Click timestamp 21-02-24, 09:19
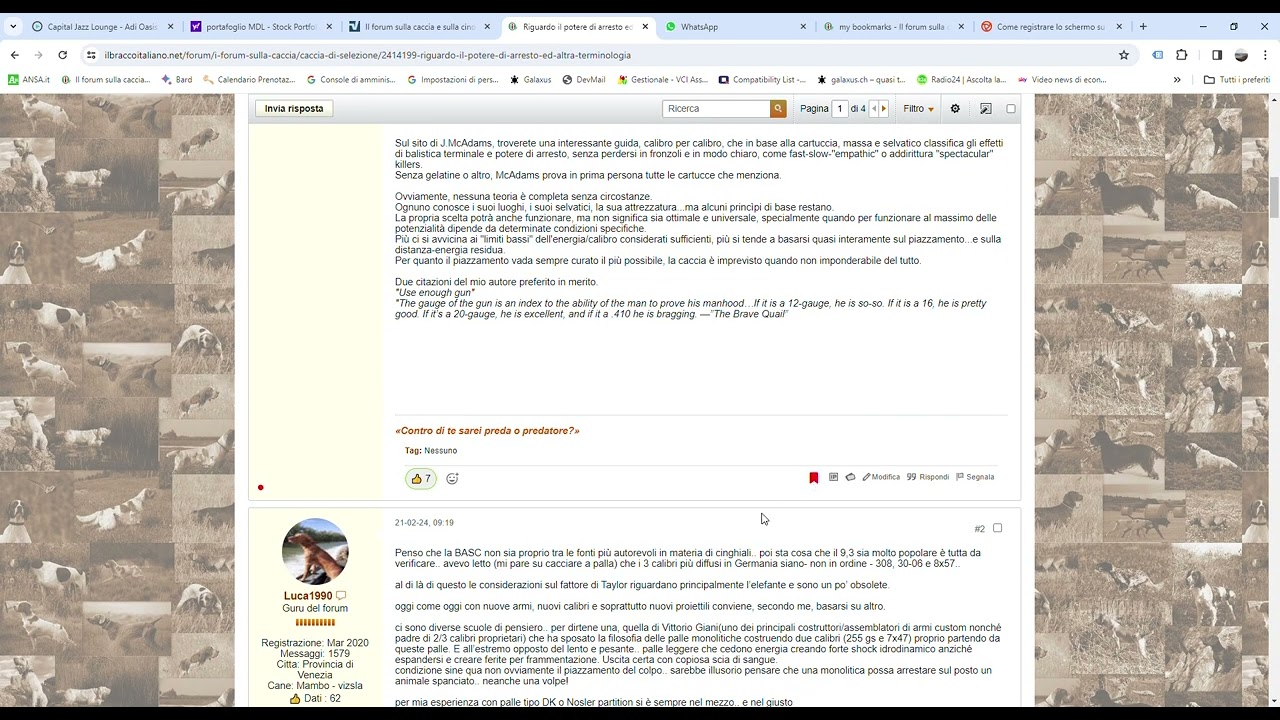This screenshot has height=720, width=1280. pyautogui.click(x=424, y=522)
